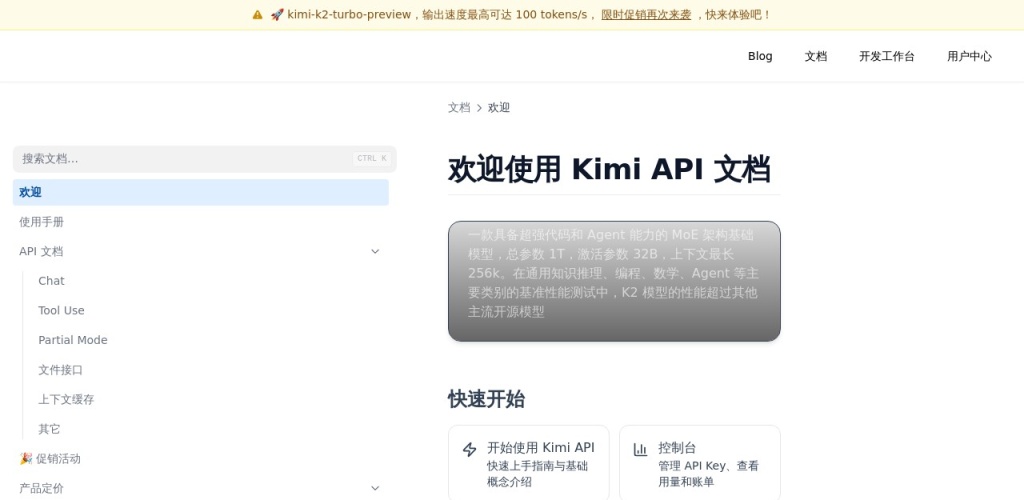This screenshot has height=500, width=1024.
Task: Click the party icon beside 促销活动
Action: pyautogui.click(x=26, y=458)
